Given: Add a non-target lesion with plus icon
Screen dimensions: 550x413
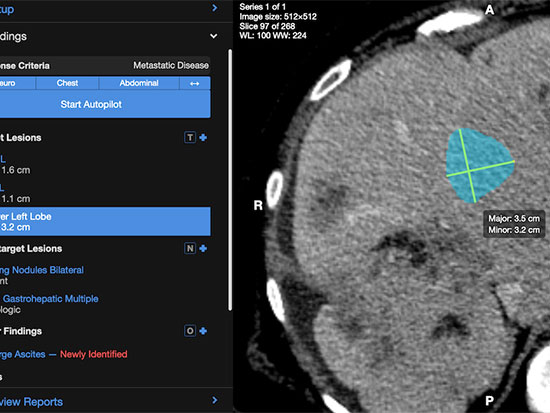Looking at the screenshot, I should 203,248.
